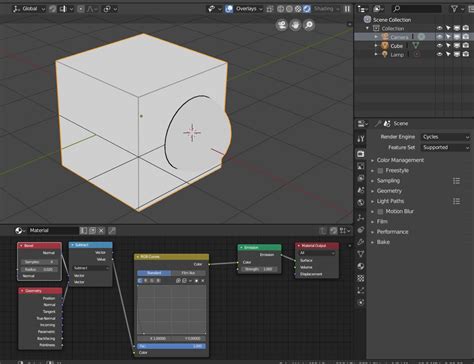Open the Render properties tab icon

[361, 154]
